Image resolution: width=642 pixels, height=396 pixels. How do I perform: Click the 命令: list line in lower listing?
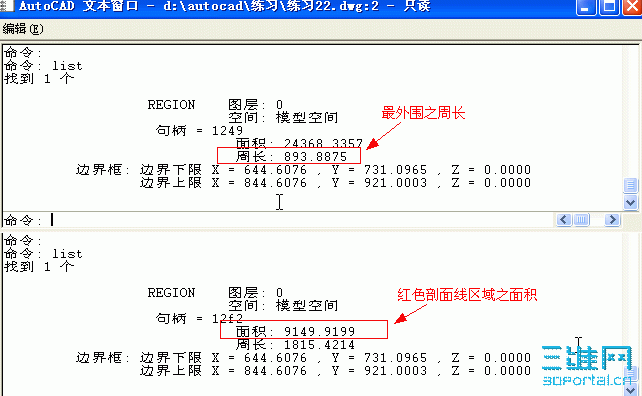pyautogui.click(x=43, y=253)
